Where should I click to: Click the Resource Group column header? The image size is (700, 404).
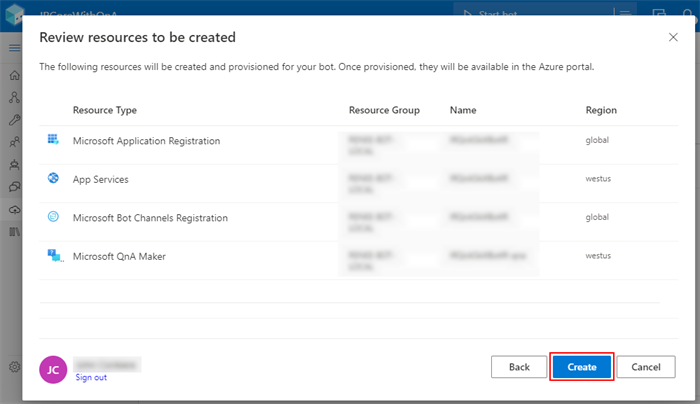click(x=384, y=110)
